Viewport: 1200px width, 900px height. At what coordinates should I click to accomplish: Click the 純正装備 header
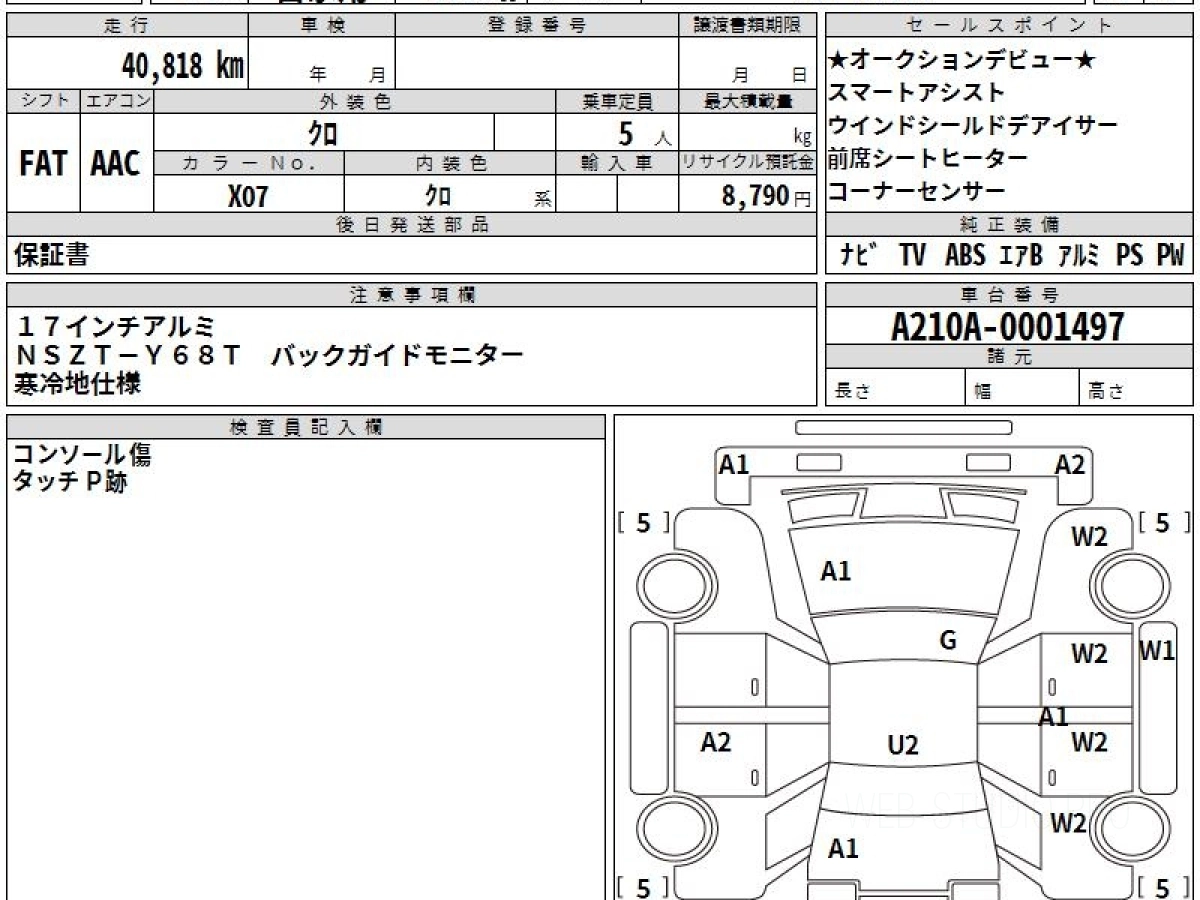tap(1010, 225)
